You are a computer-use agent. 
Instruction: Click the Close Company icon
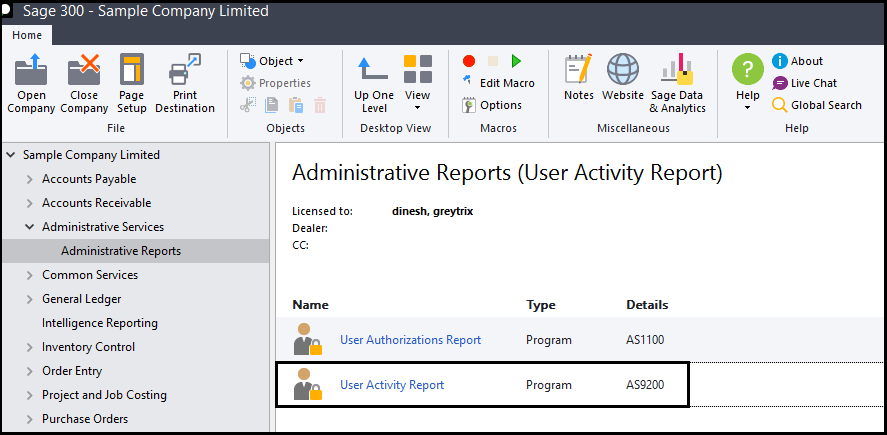coord(84,83)
